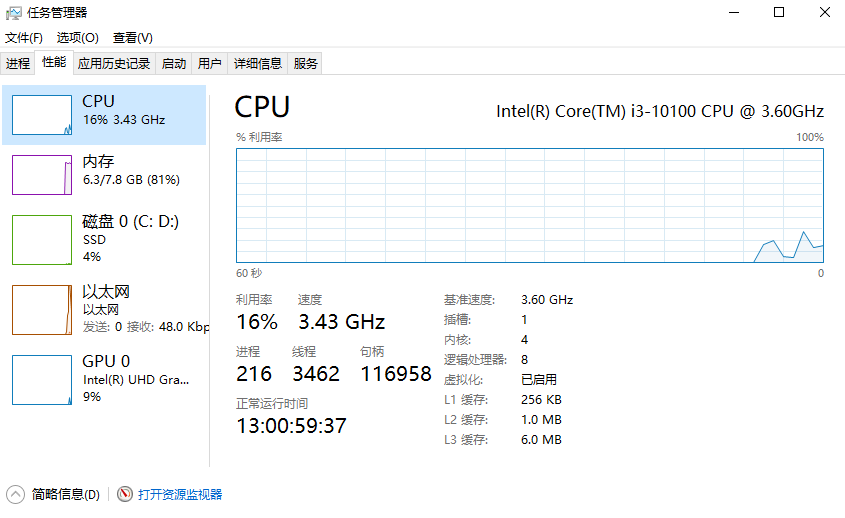This screenshot has height=518, width=845.
Task: Select the 磁盘 0 disk graph thumbnail
Action: [x=42, y=240]
